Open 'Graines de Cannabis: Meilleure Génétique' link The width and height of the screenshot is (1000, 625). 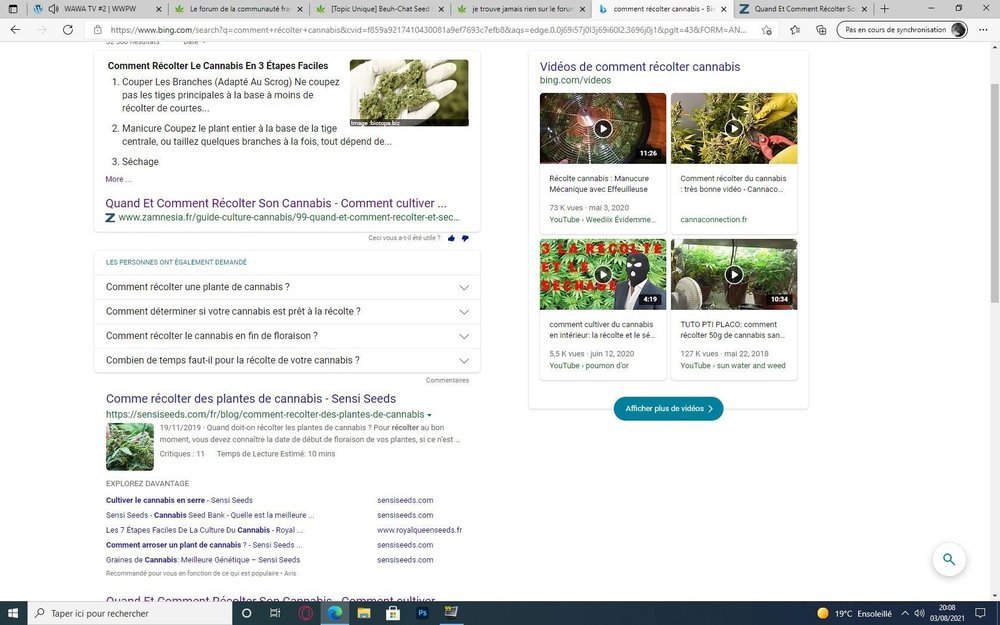pos(203,560)
